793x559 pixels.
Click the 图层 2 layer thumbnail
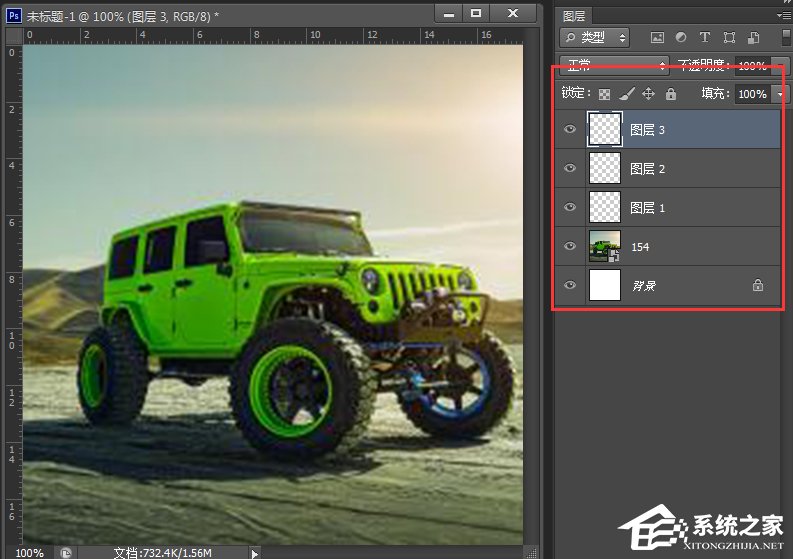click(x=605, y=168)
